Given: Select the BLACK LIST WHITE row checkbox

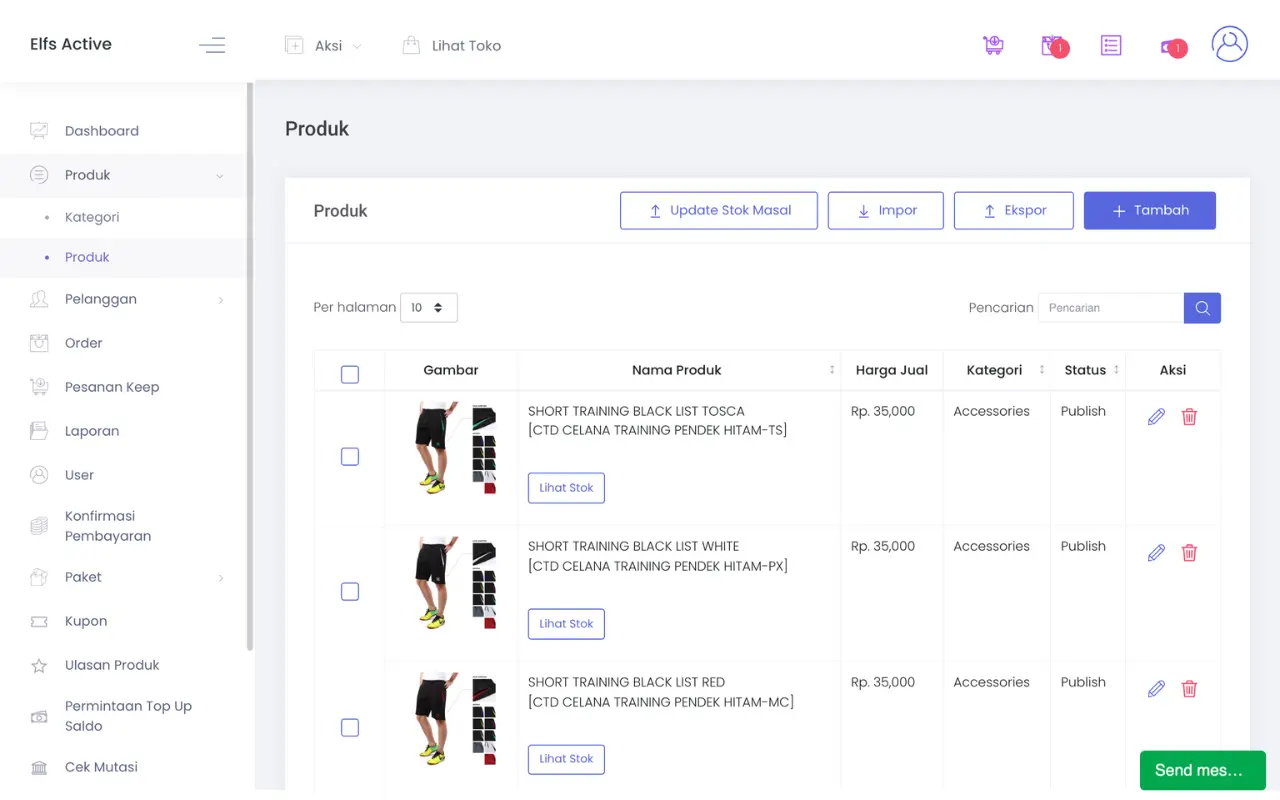Looking at the screenshot, I should click(x=350, y=592).
